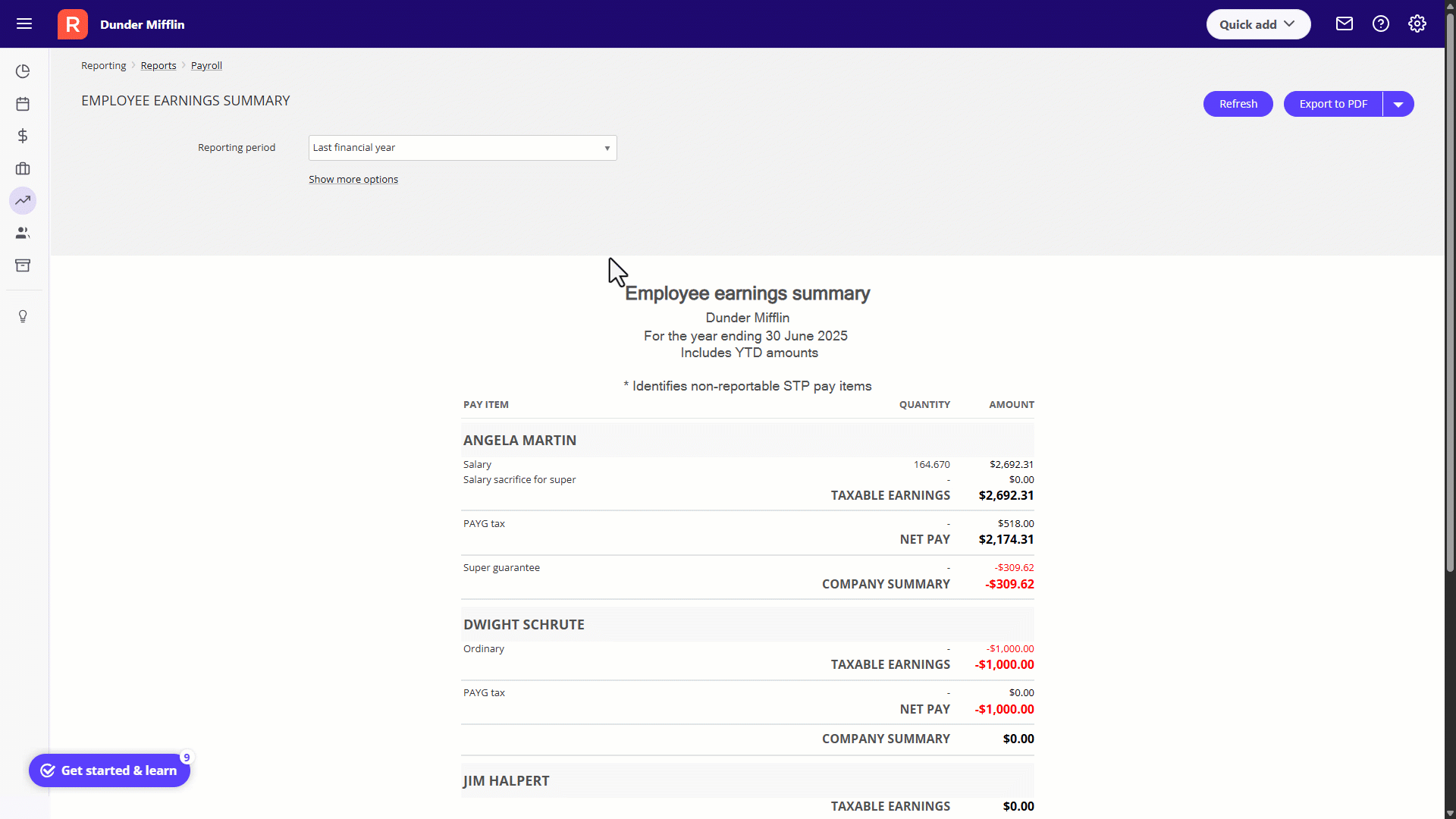Click Dwight's Ordinary pay item
Image resolution: width=1456 pixels, height=819 pixels.
[484, 649]
